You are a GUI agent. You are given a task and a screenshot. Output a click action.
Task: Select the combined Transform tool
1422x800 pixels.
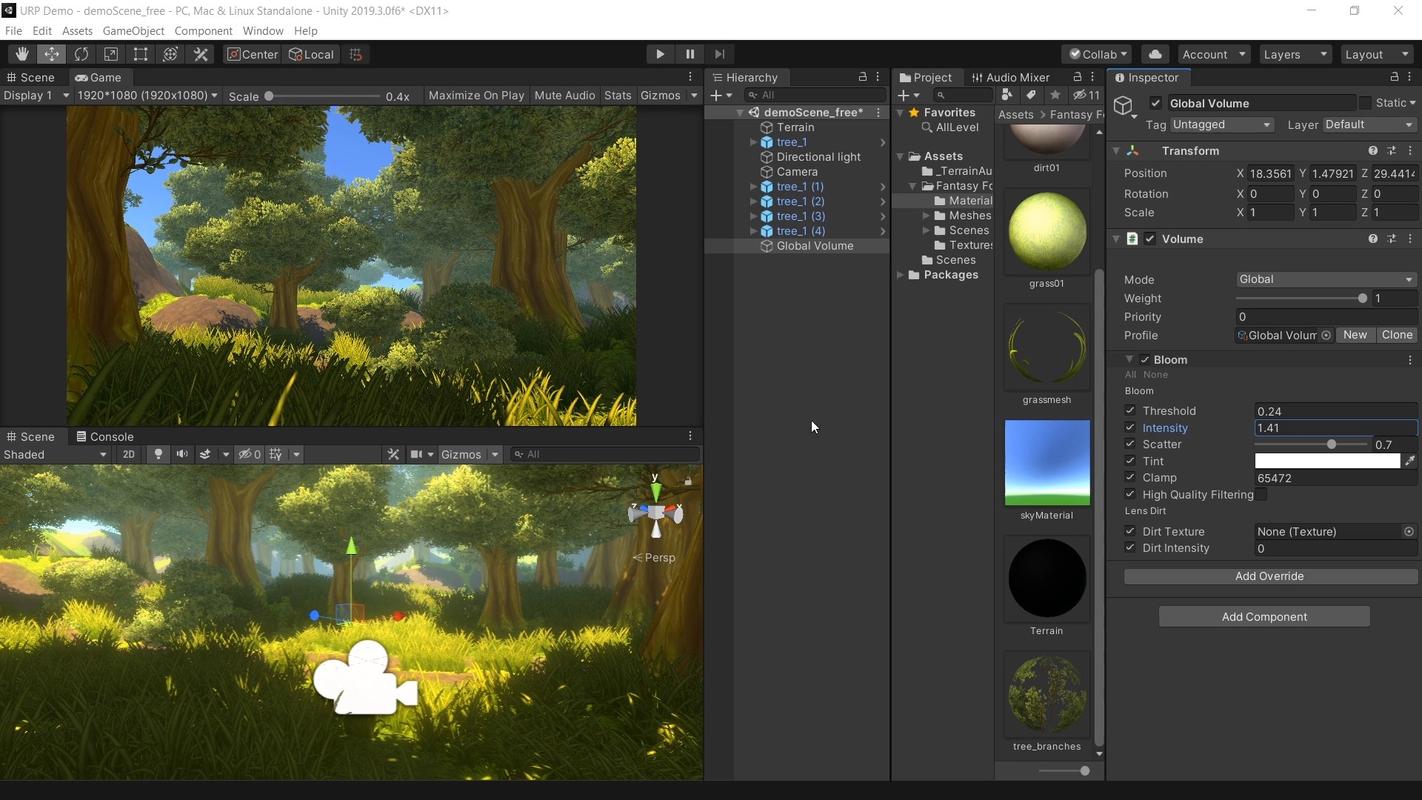coord(171,54)
